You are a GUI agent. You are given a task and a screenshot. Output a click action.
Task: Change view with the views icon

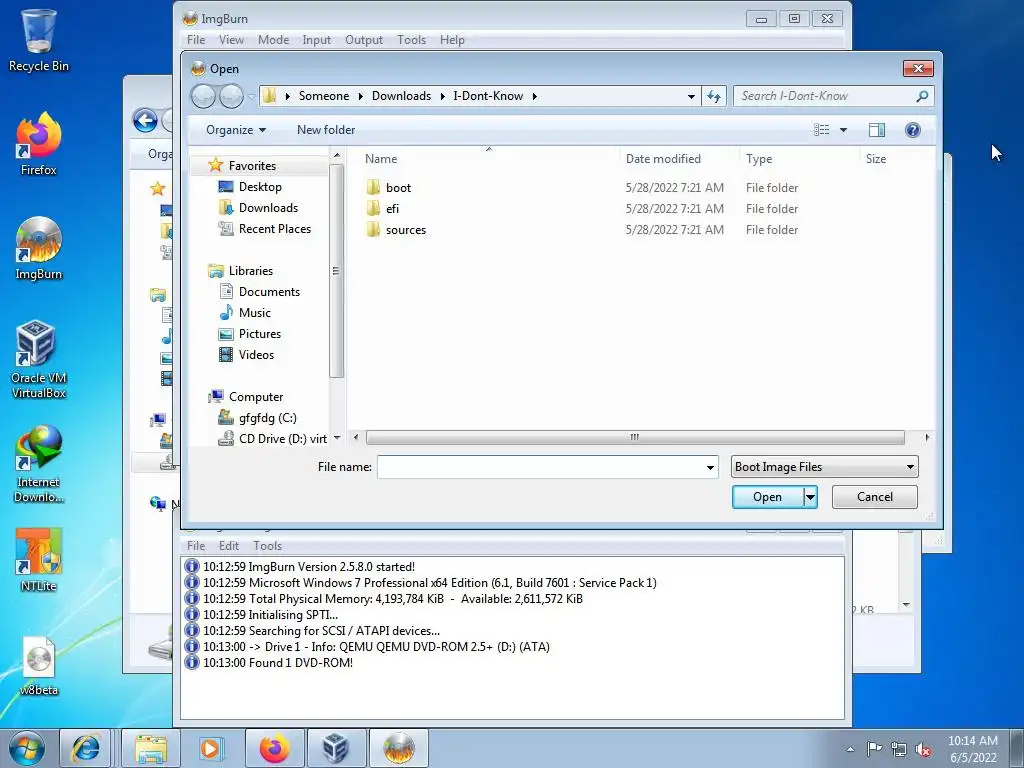[822, 130]
